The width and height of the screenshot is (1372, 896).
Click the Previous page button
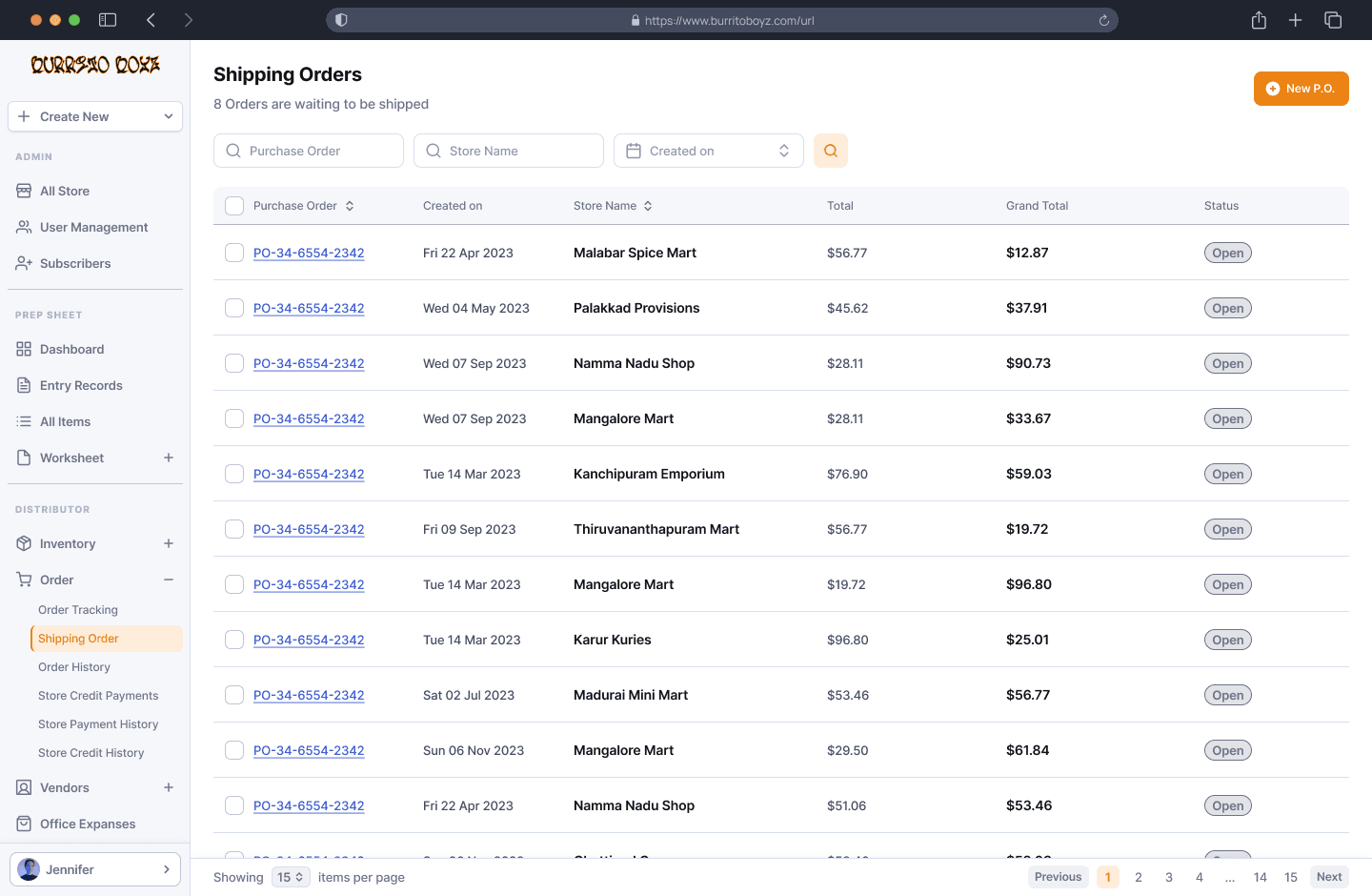coord(1058,877)
